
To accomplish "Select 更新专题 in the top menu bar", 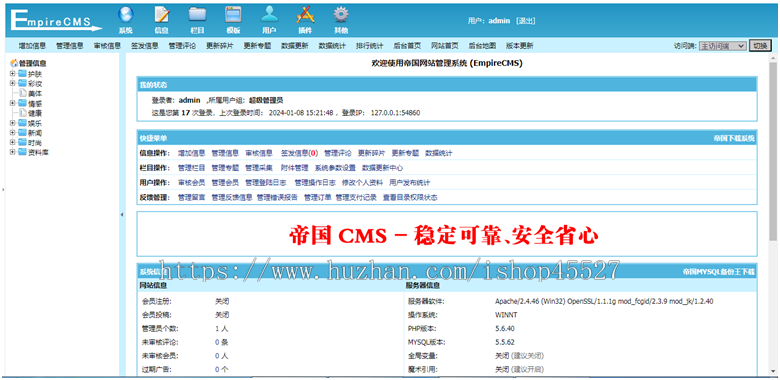I will pos(257,46).
